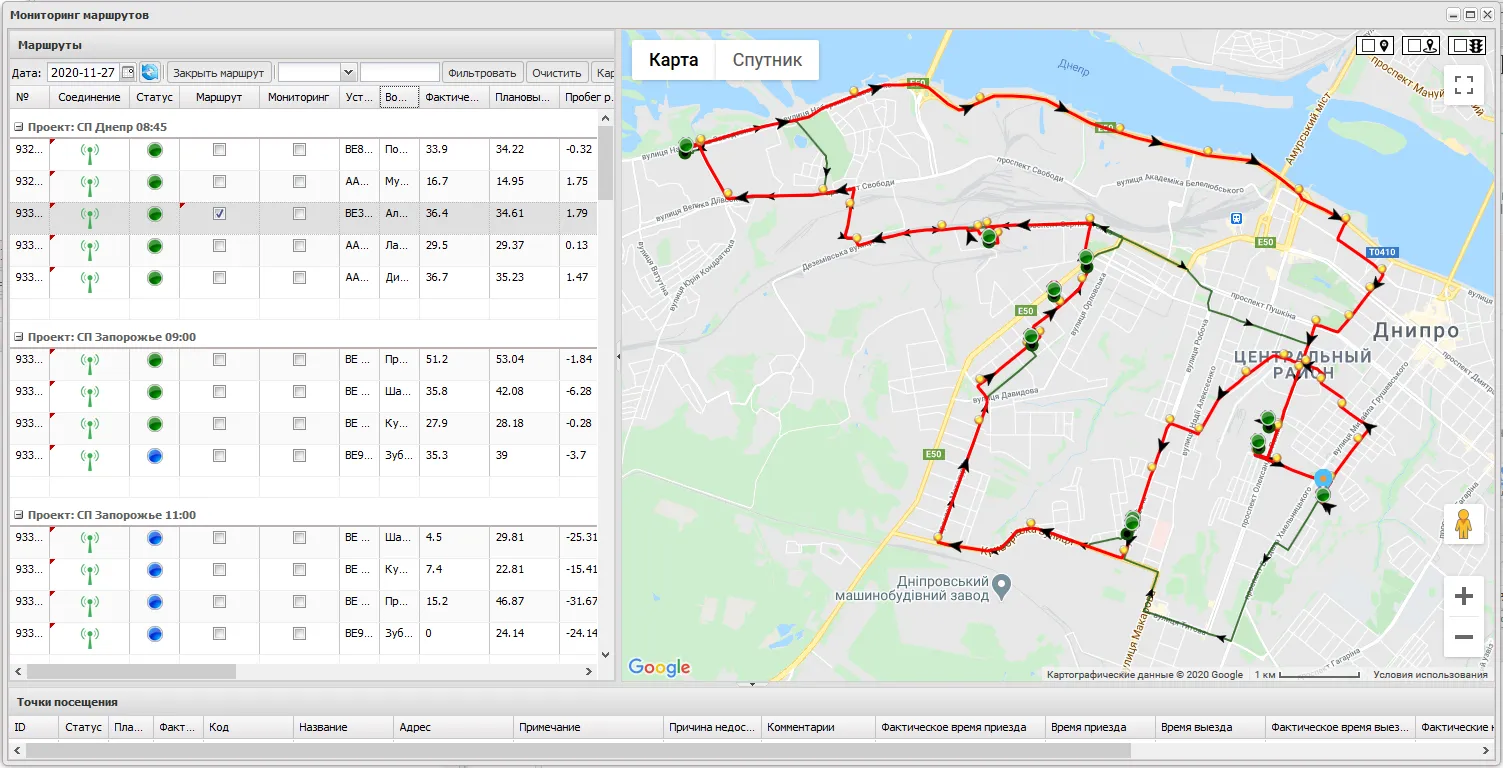Open the calendar picker beside the date field
Screen dimensions: 1503x768
pyautogui.click(x=128, y=72)
